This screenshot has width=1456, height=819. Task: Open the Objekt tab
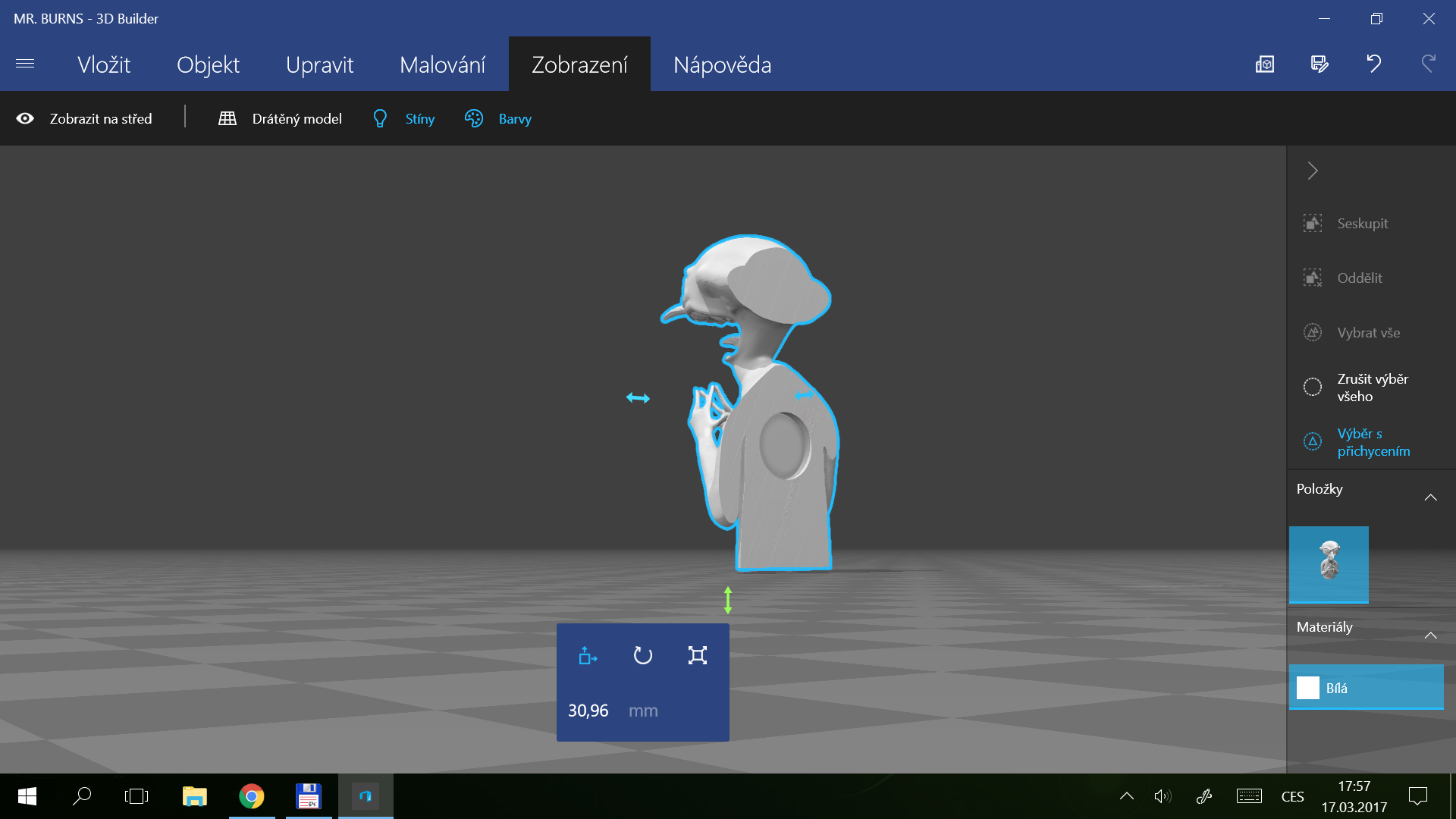click(208, 64)
